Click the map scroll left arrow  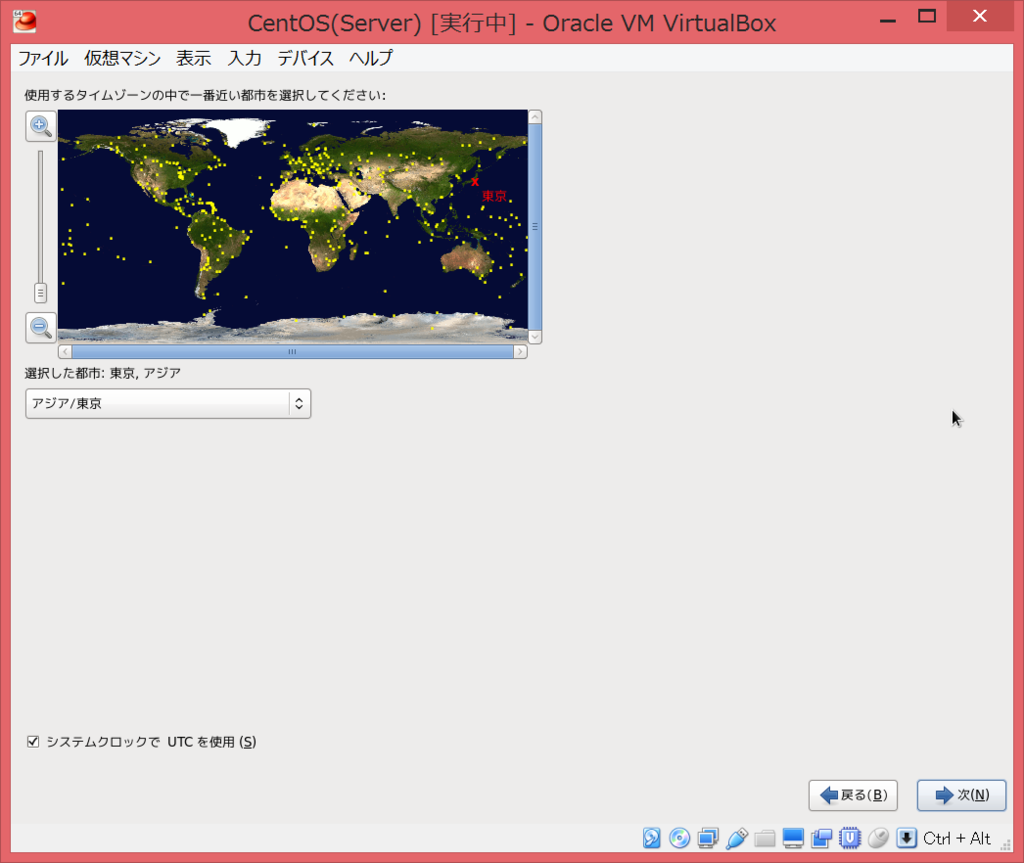click(x=65, y=351)
